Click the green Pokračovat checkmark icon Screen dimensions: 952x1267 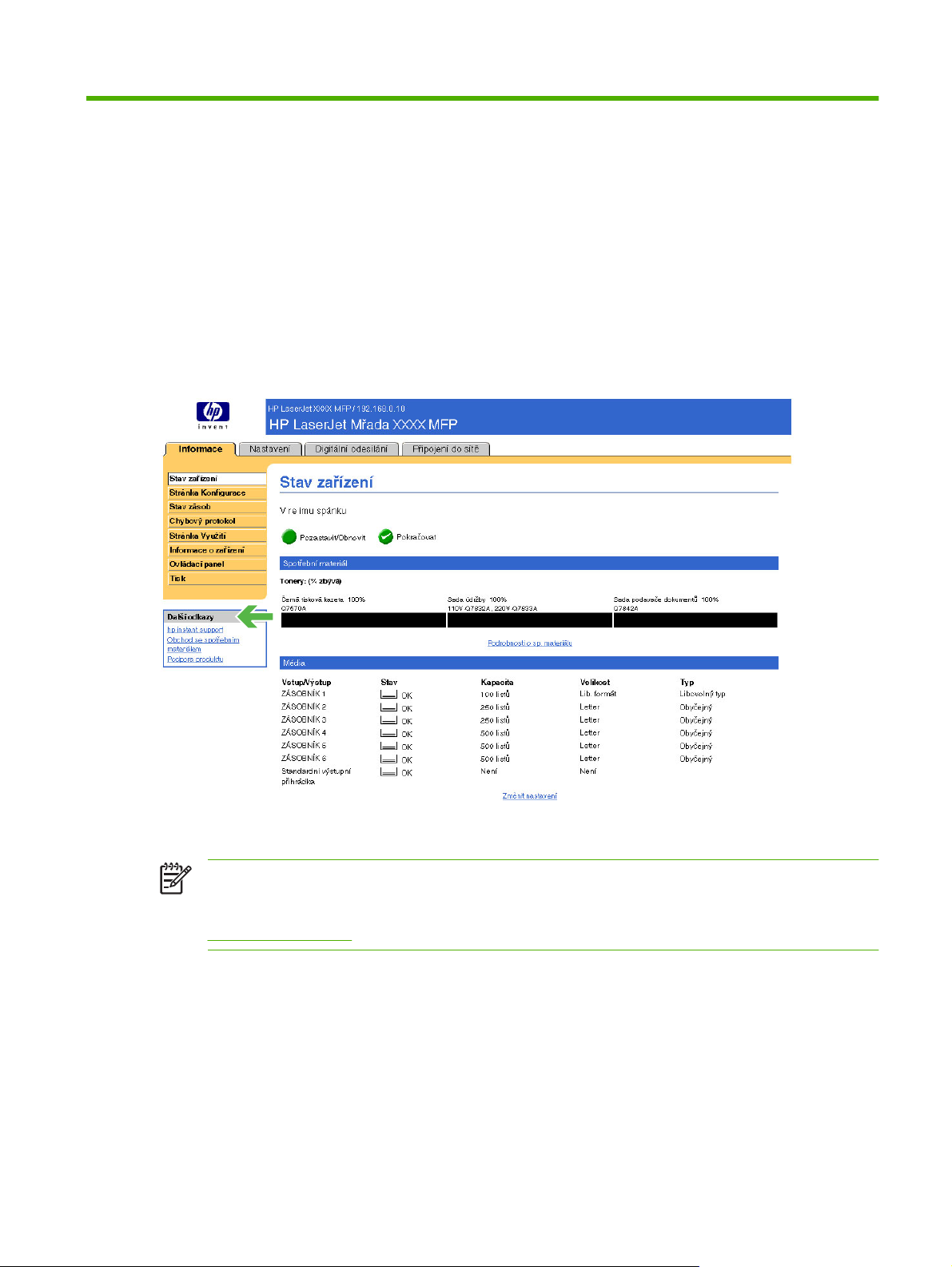386,536
